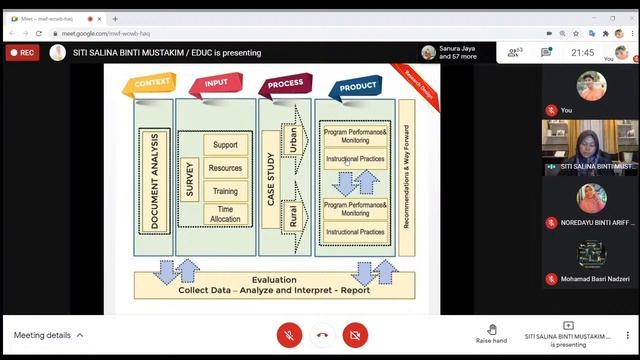Image resolution: width=640 pixels, height=360 pixels.
Task: Open the Extensions puzzle-piece menu
Action: pyautogui.click(x=606, y=33)
